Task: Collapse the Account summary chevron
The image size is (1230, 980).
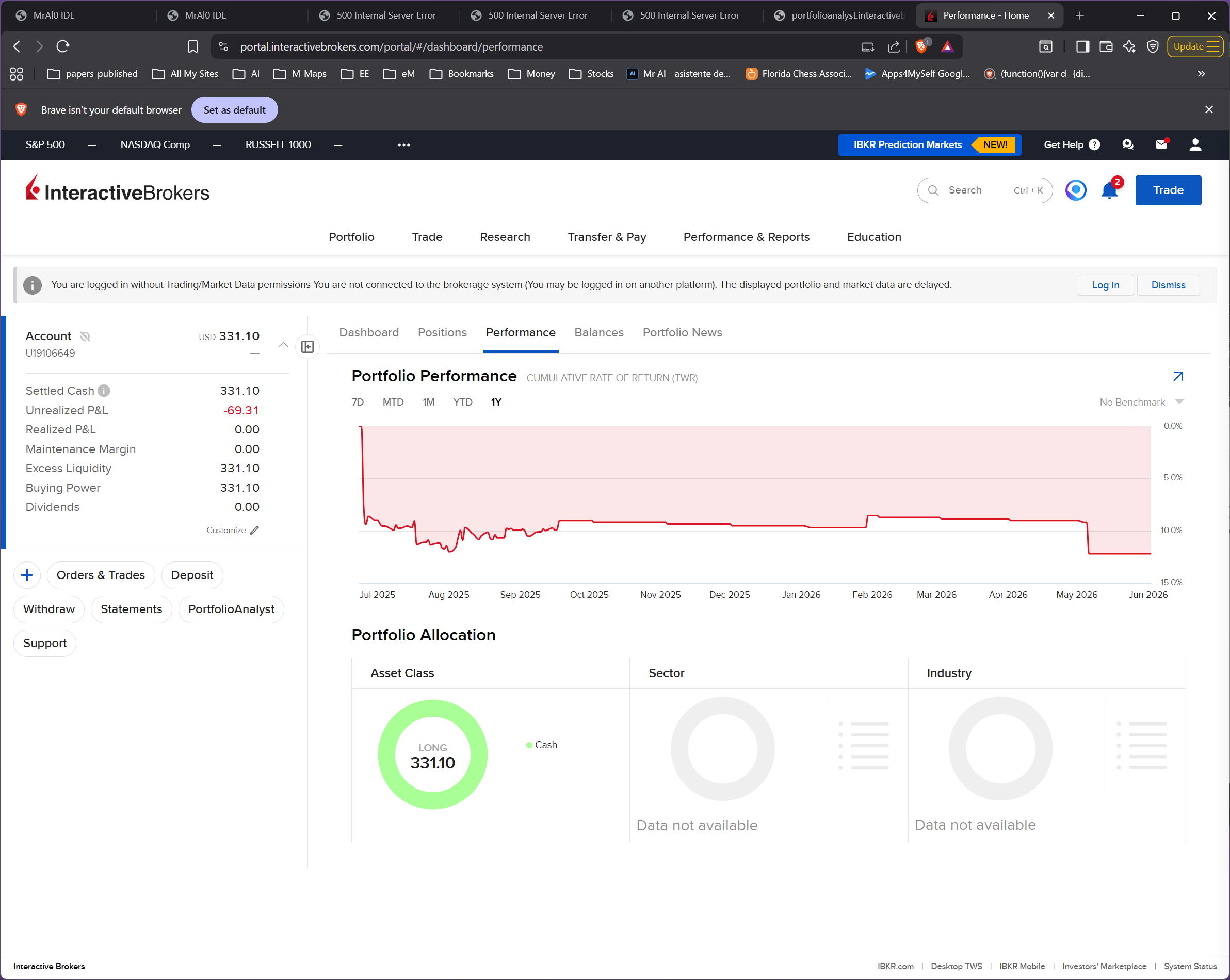Action: pos(283,345)
